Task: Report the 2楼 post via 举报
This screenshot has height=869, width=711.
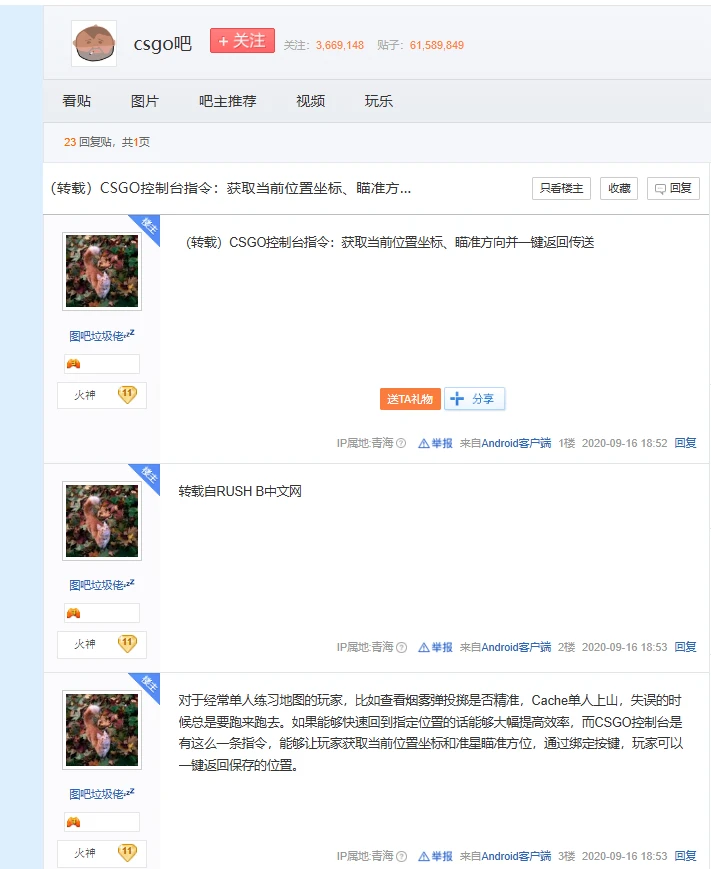Action: 436,647
